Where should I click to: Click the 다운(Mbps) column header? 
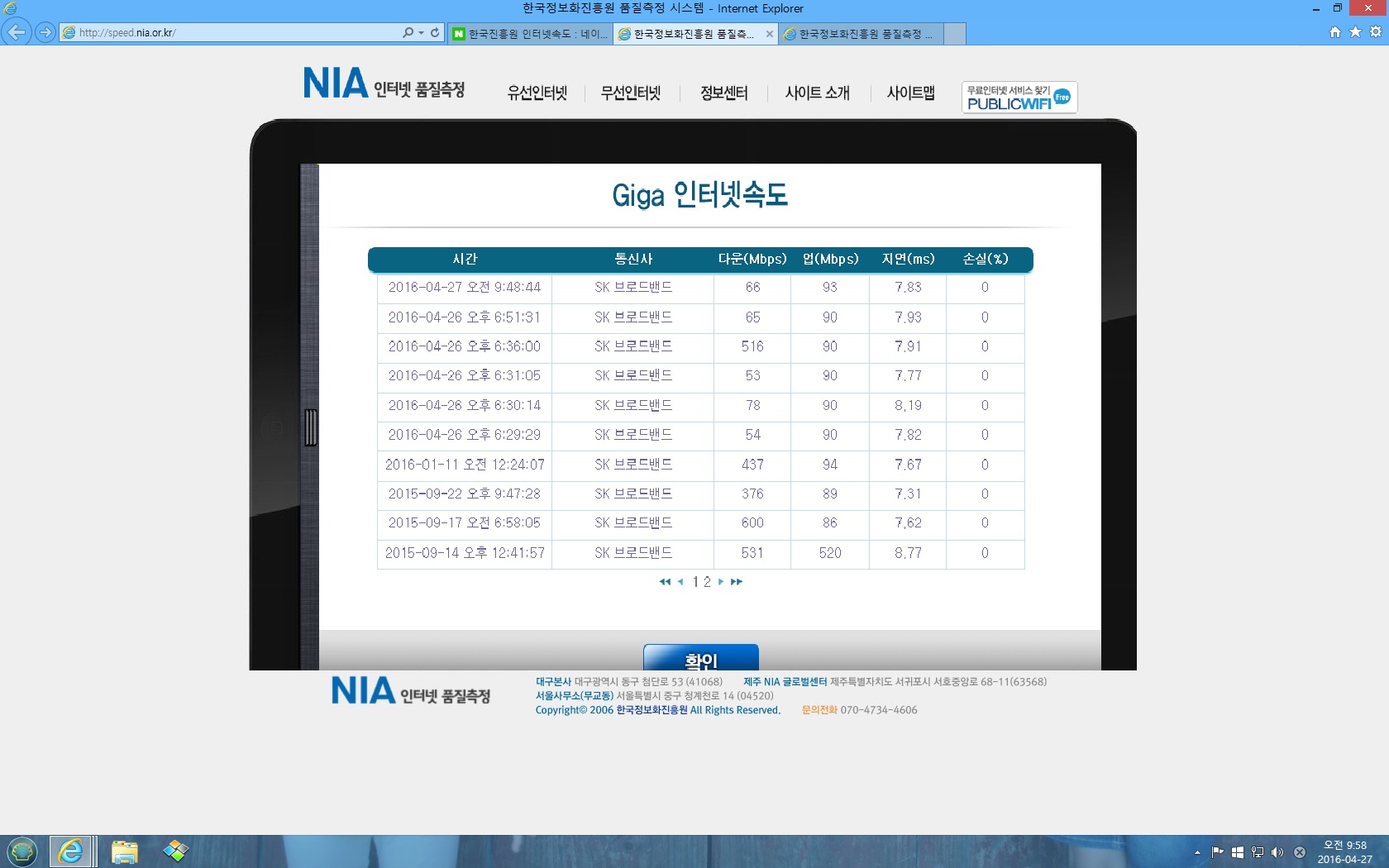point(752,259)
